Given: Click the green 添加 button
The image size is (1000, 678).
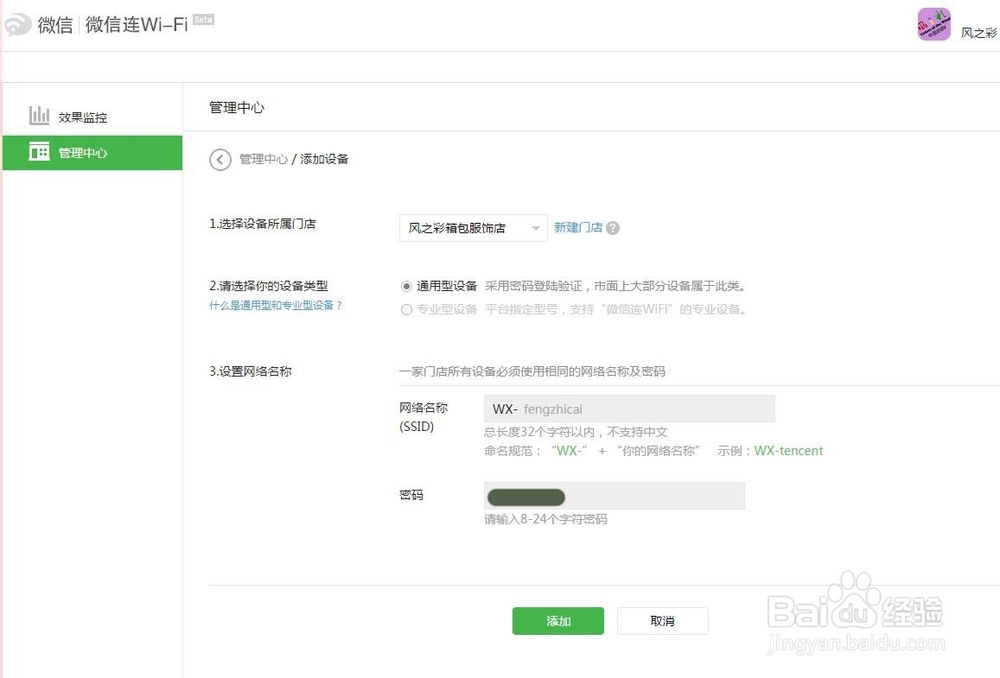Looking at the screenshot, I should pyautogui.click(x=558, y=621).
